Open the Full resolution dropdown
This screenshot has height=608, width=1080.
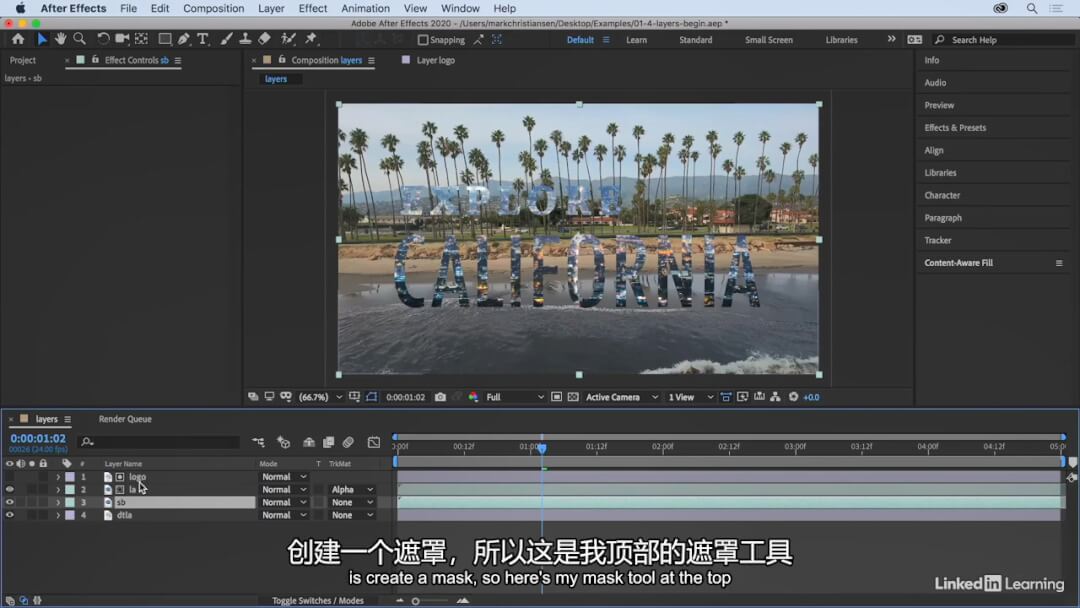tap(515, 397)
